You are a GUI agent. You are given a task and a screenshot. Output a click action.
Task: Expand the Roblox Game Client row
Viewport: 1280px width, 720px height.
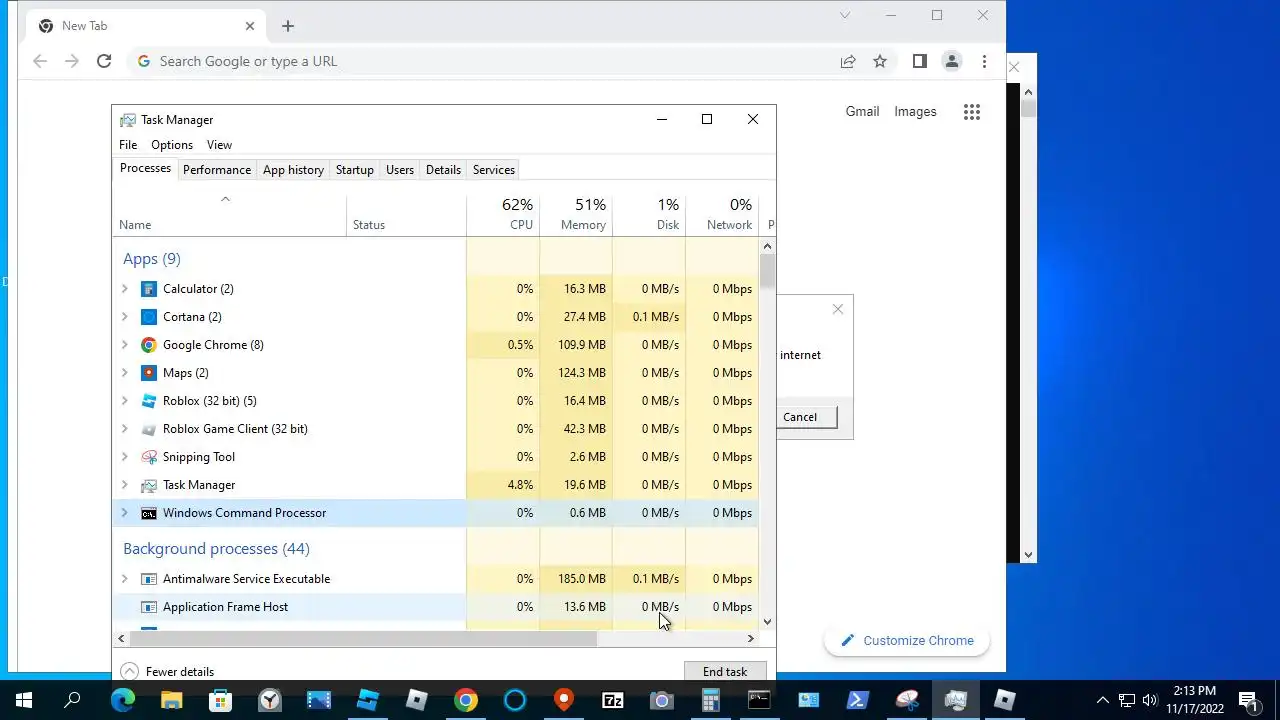(x=125, y=429)
